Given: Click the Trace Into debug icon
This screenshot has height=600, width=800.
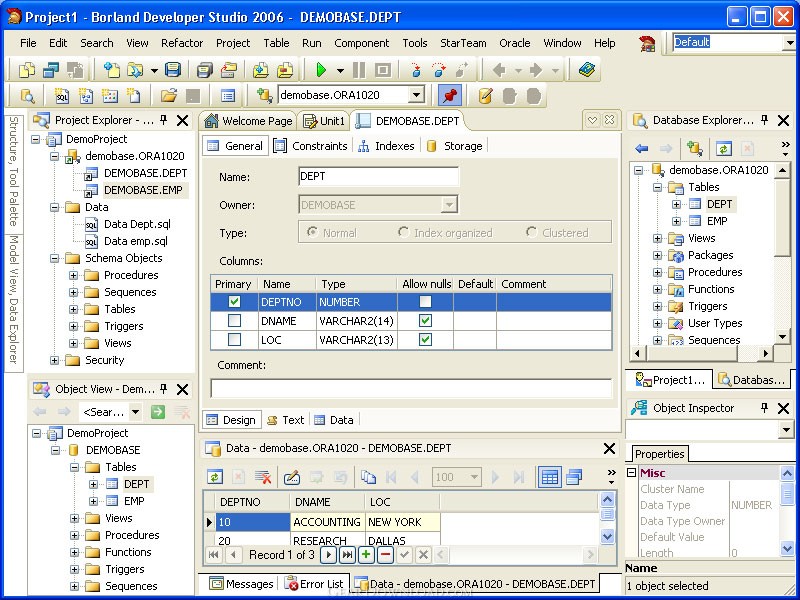Looking at the screenshot, I should (x=416, y=69).
